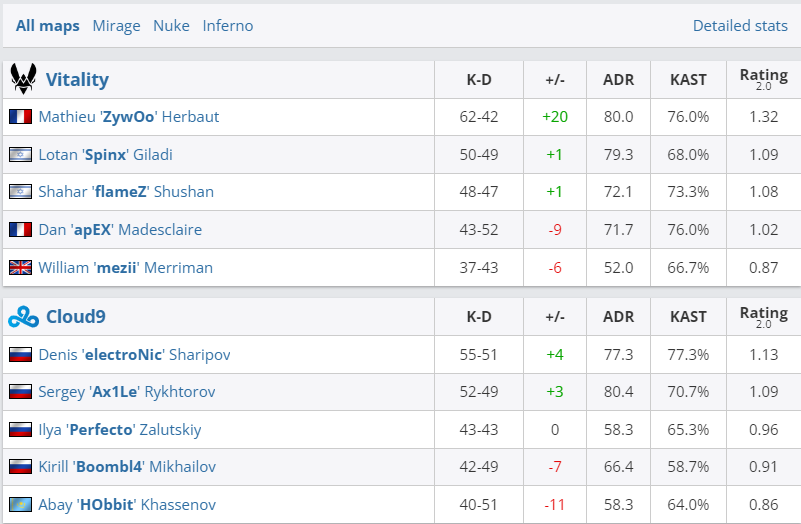Image resolution: width=801 pixels, height=524 pixels.
Task: Open the Vitality team name link
Action: [77, 79]
